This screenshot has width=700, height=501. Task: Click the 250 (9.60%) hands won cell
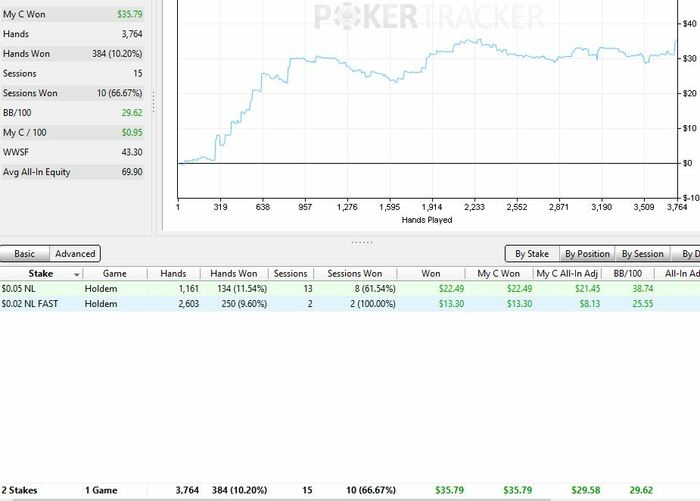[244, 304]
